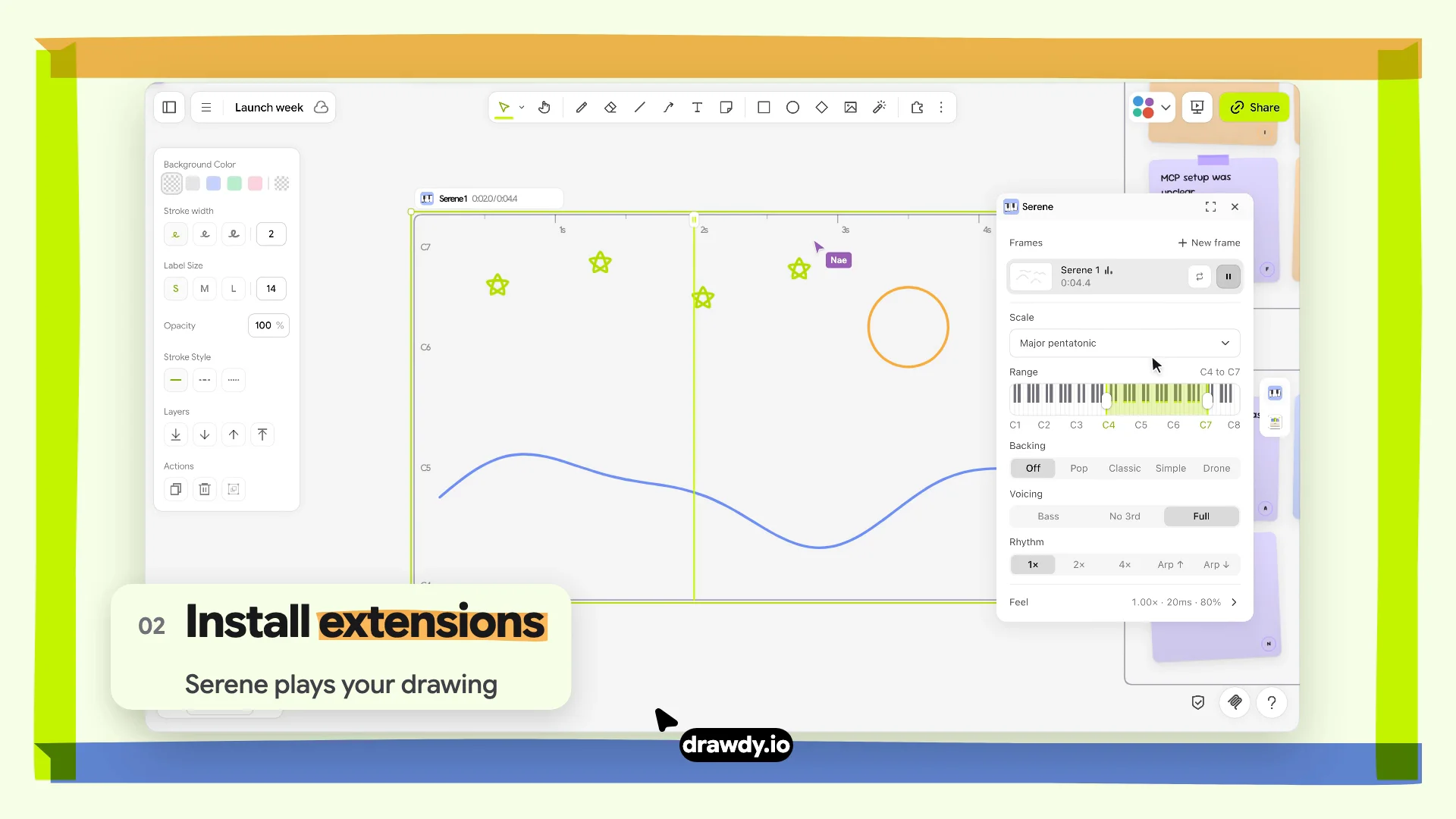Viewport: 1456px width, 819px height.
Task: Select the Rectangle shape tool
Action: (764, 108)
